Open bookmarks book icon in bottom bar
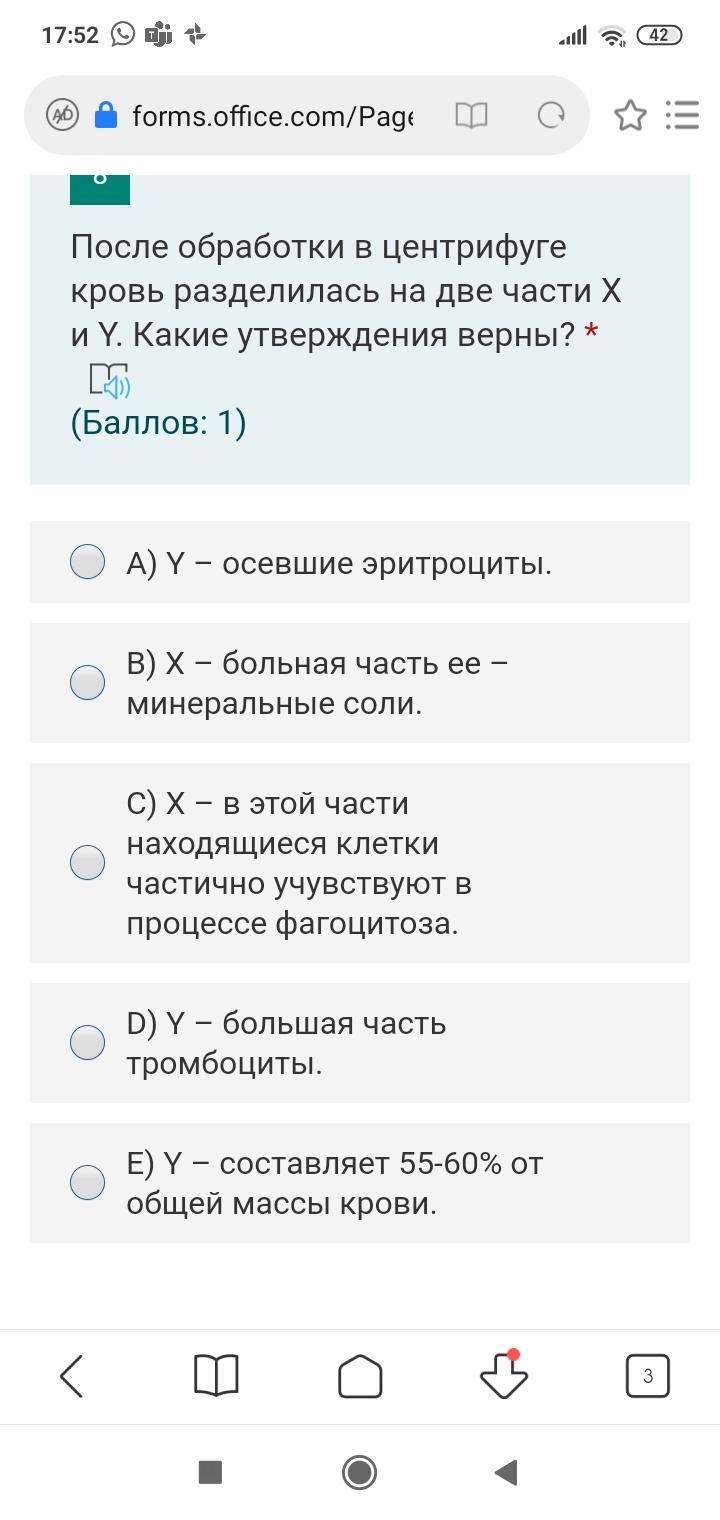Image resolution: width=720 pixels, height=1520 pixels. tap(215, 1376)
